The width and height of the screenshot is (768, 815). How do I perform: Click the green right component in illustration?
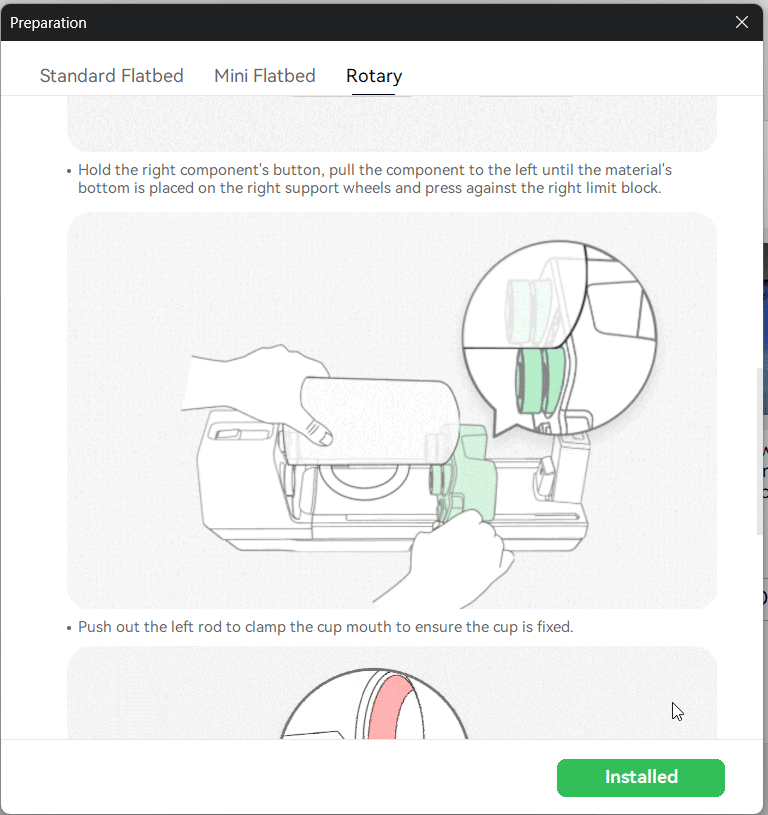464,473
